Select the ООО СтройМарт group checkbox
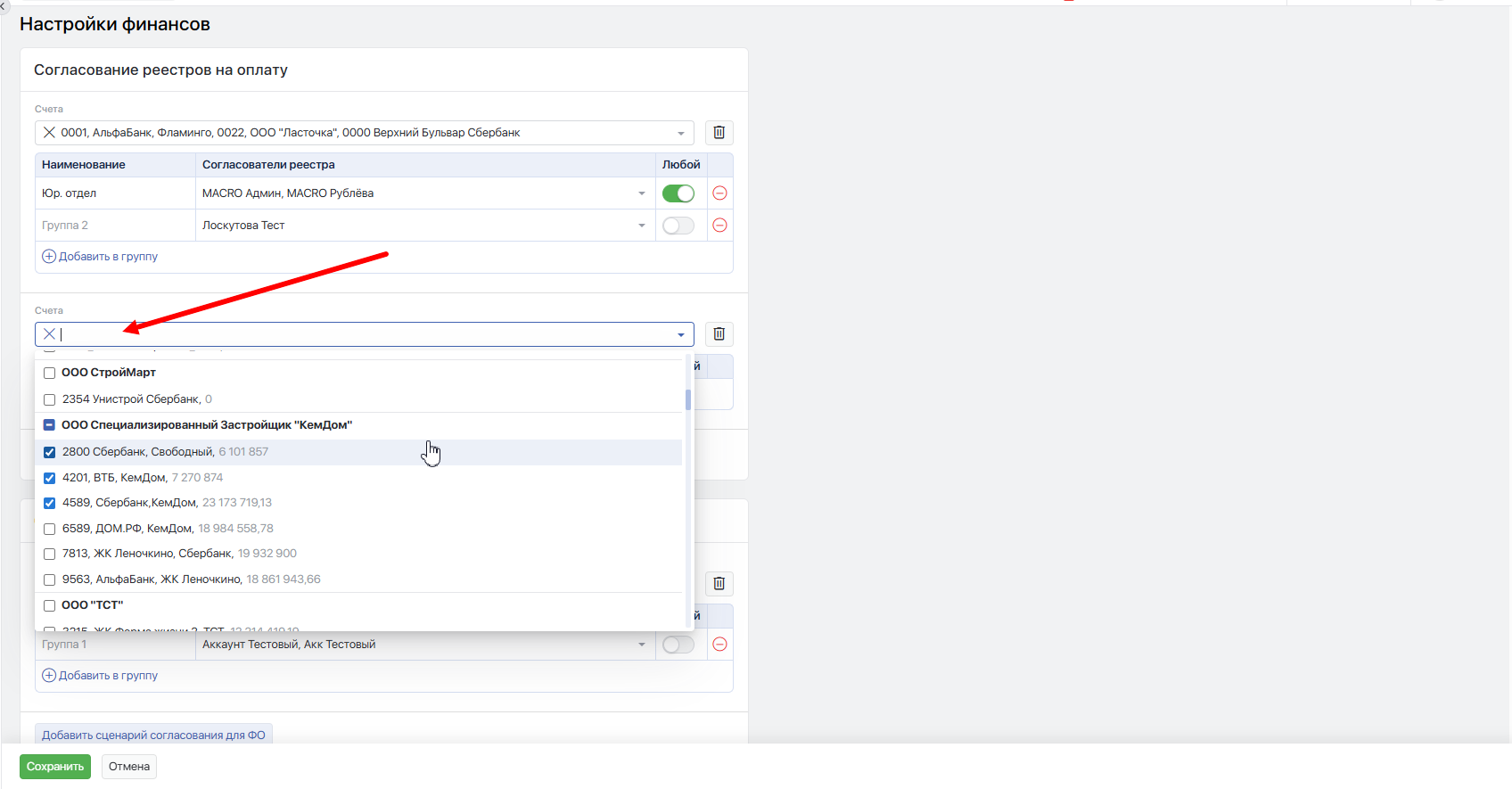 (x=50, y=373)
